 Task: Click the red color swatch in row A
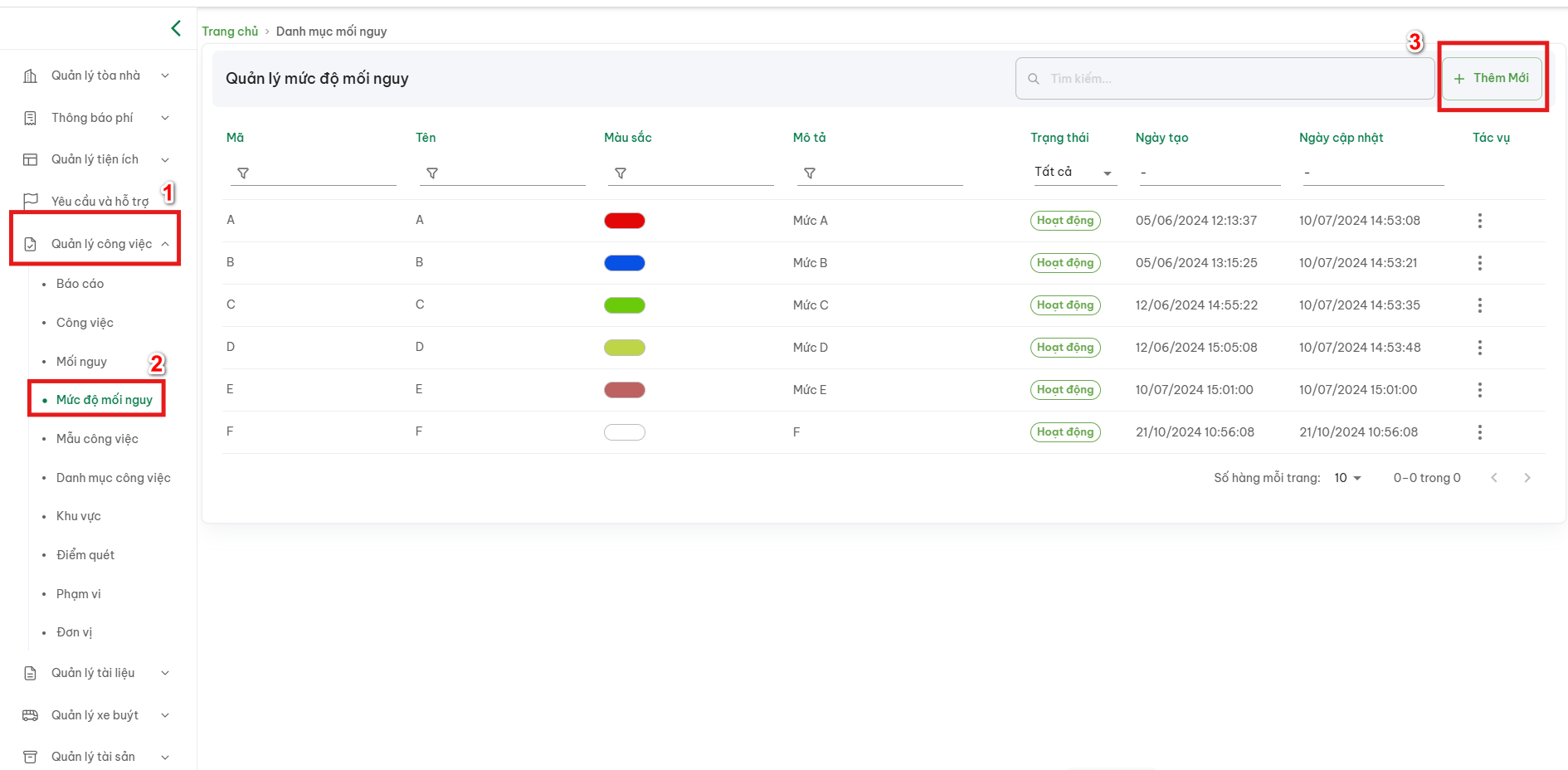pos(625,221)
